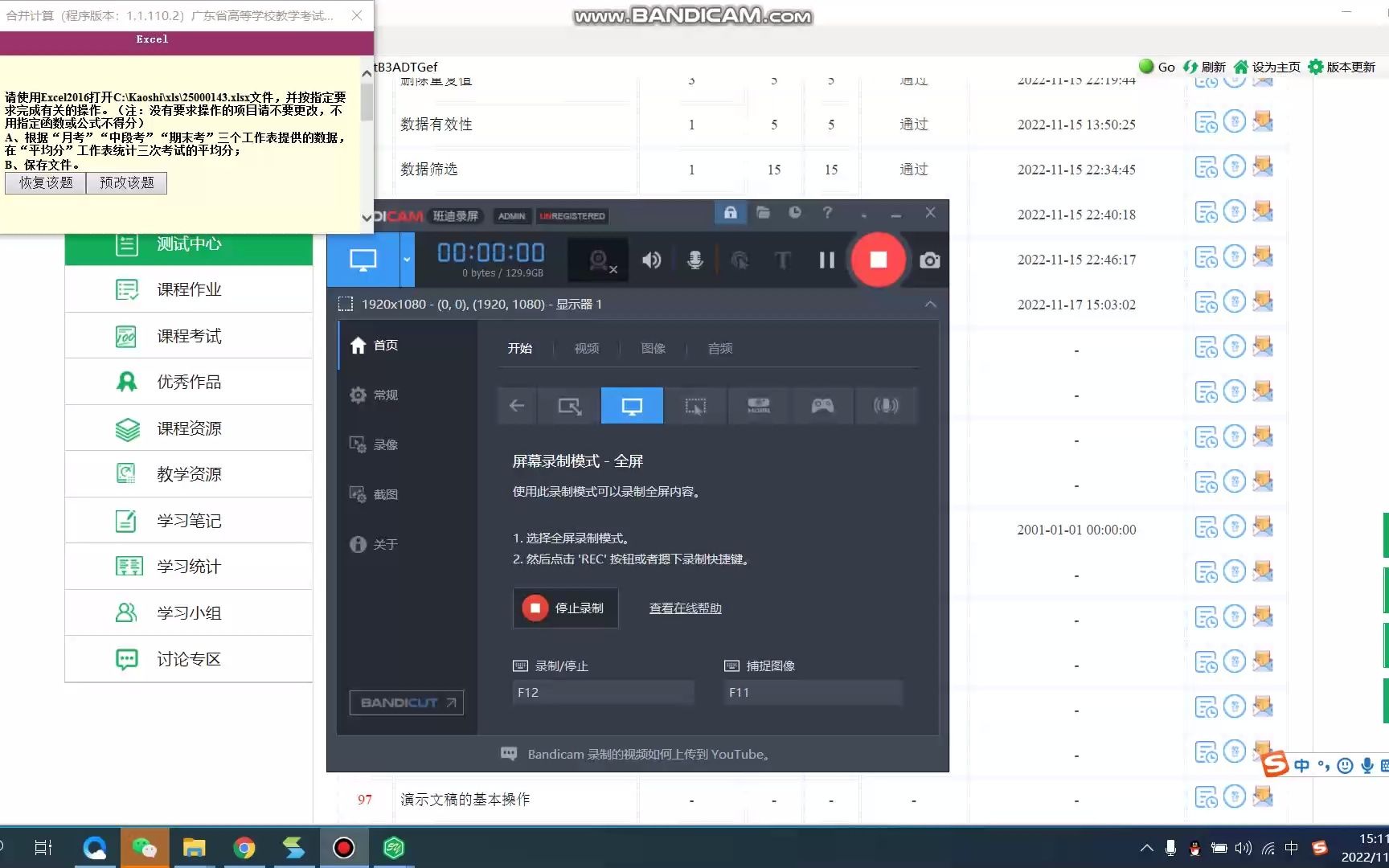Click the 录制/停止 hotkey field F12
The width and height of the screenshot is (1389, 868).
click(603, 692)
